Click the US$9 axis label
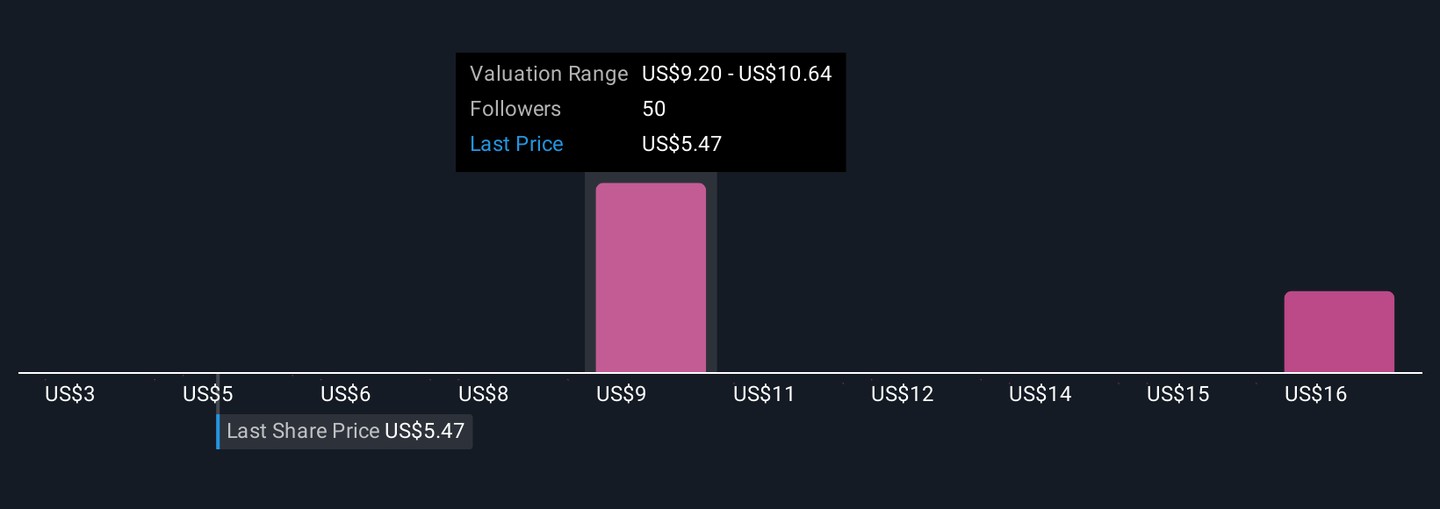 pos(621,394)
